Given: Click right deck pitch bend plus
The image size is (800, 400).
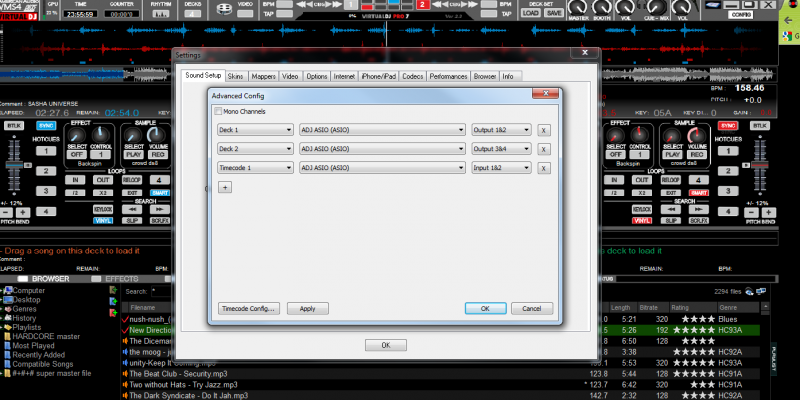Looking at the screenshot, I should 769,213.
